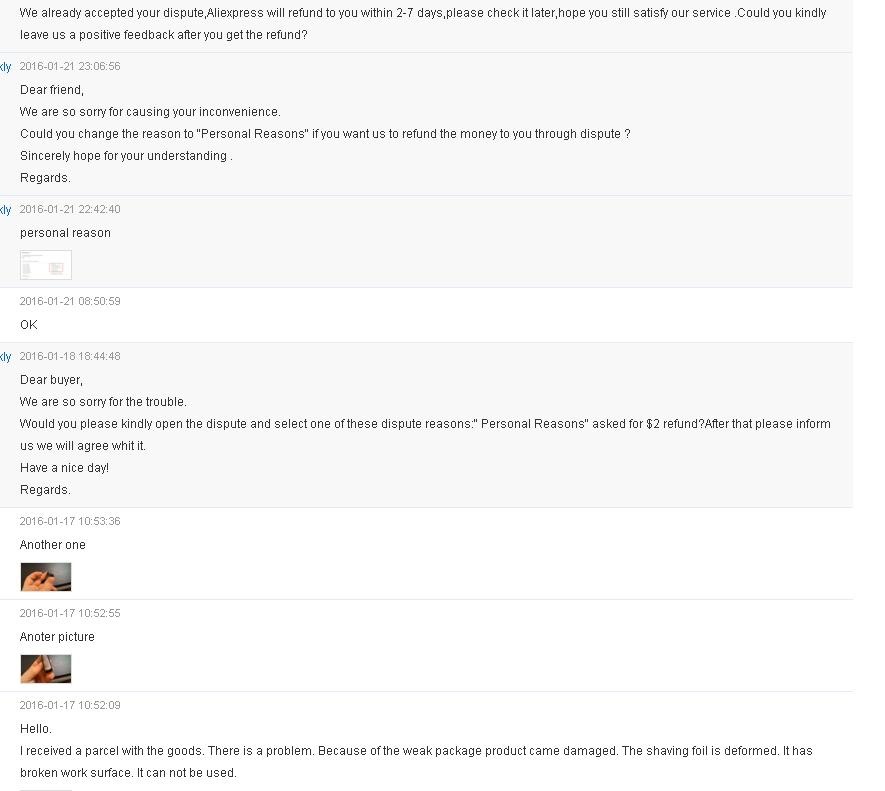Click "We are so sorry for the trouble."
This screenshot has width=885, height=791.
tap(103, 401)
